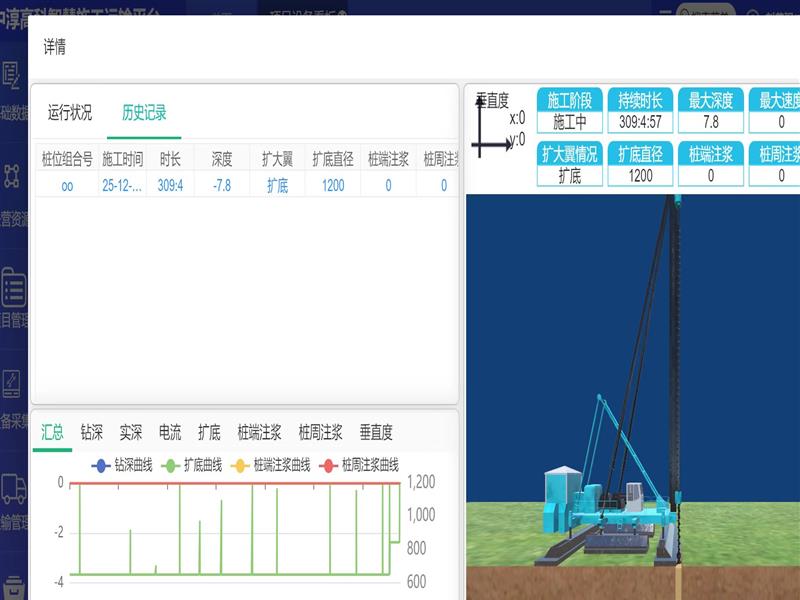Toggle the 钻深曲线 legend series
This screenshot has width=800, height=600.
121,465
